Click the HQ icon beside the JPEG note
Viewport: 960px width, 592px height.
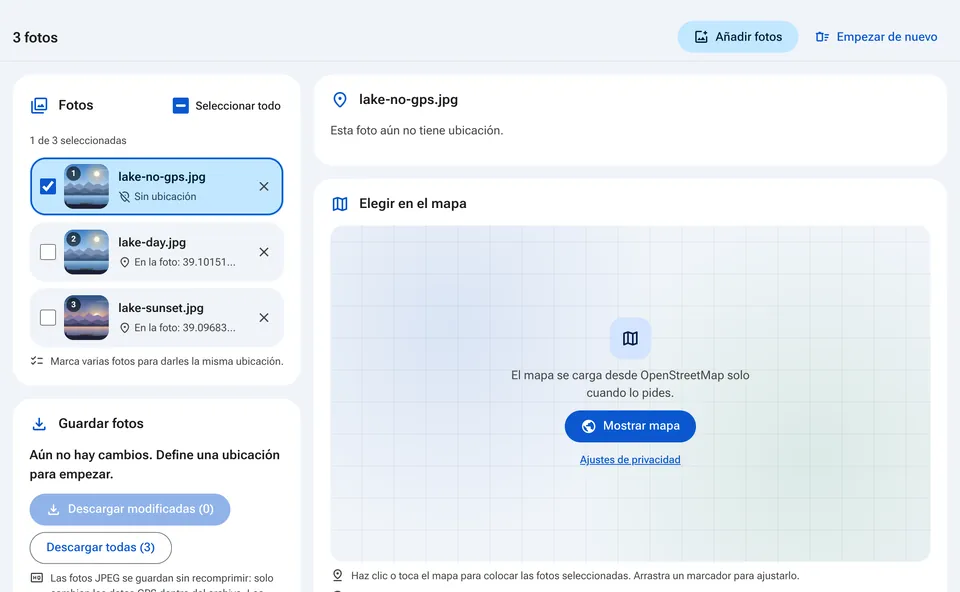(x=37, y=578)
